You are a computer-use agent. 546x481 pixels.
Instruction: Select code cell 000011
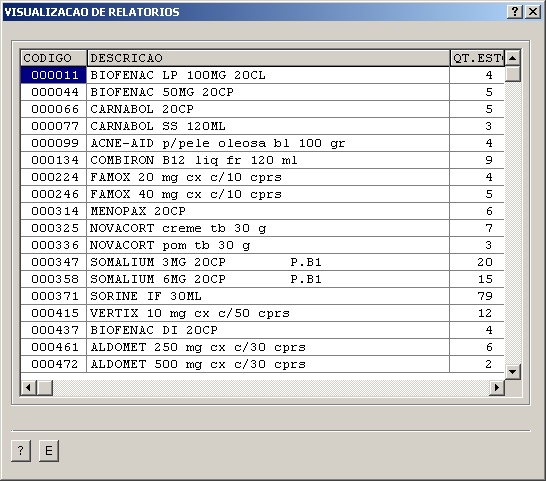[54, 75]
